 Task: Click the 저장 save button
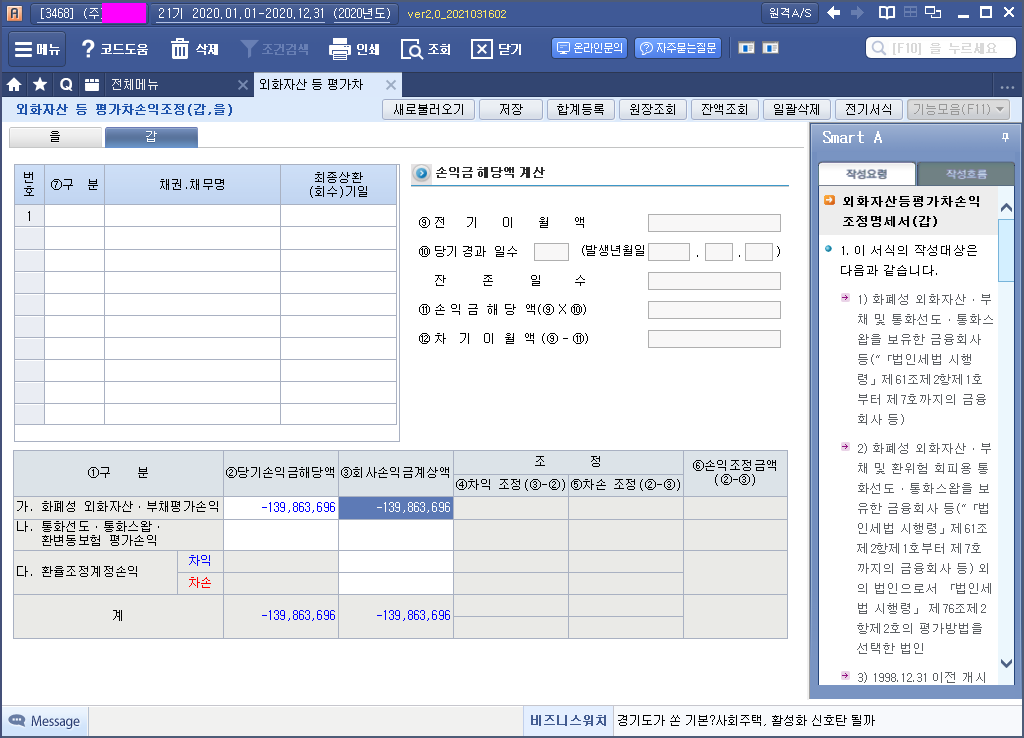click(x=511, y=109)
